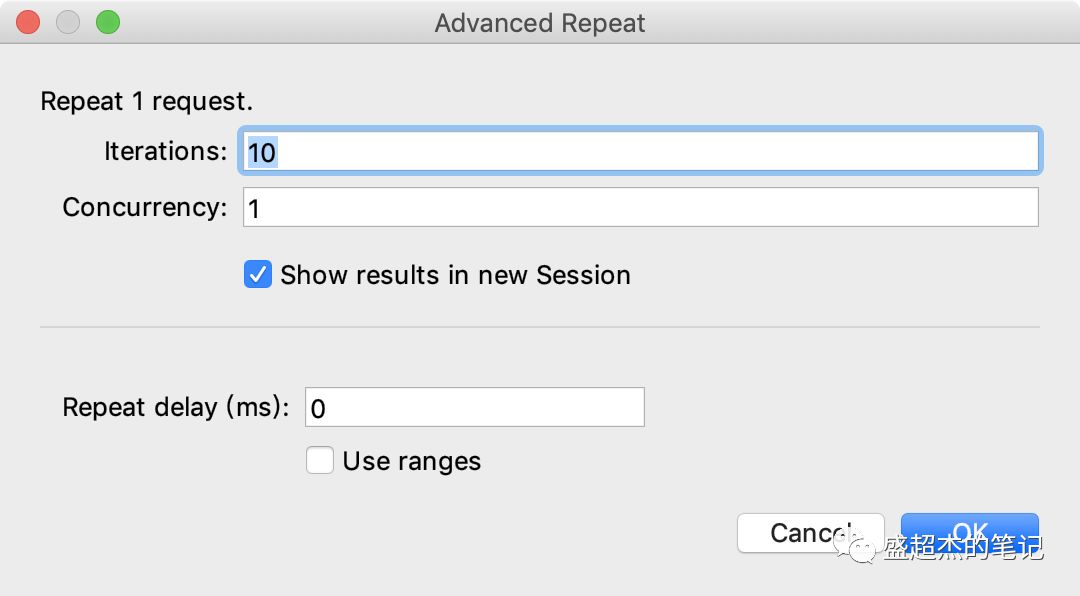
Task: Click the Iterations label
Action: click(165, 151)
